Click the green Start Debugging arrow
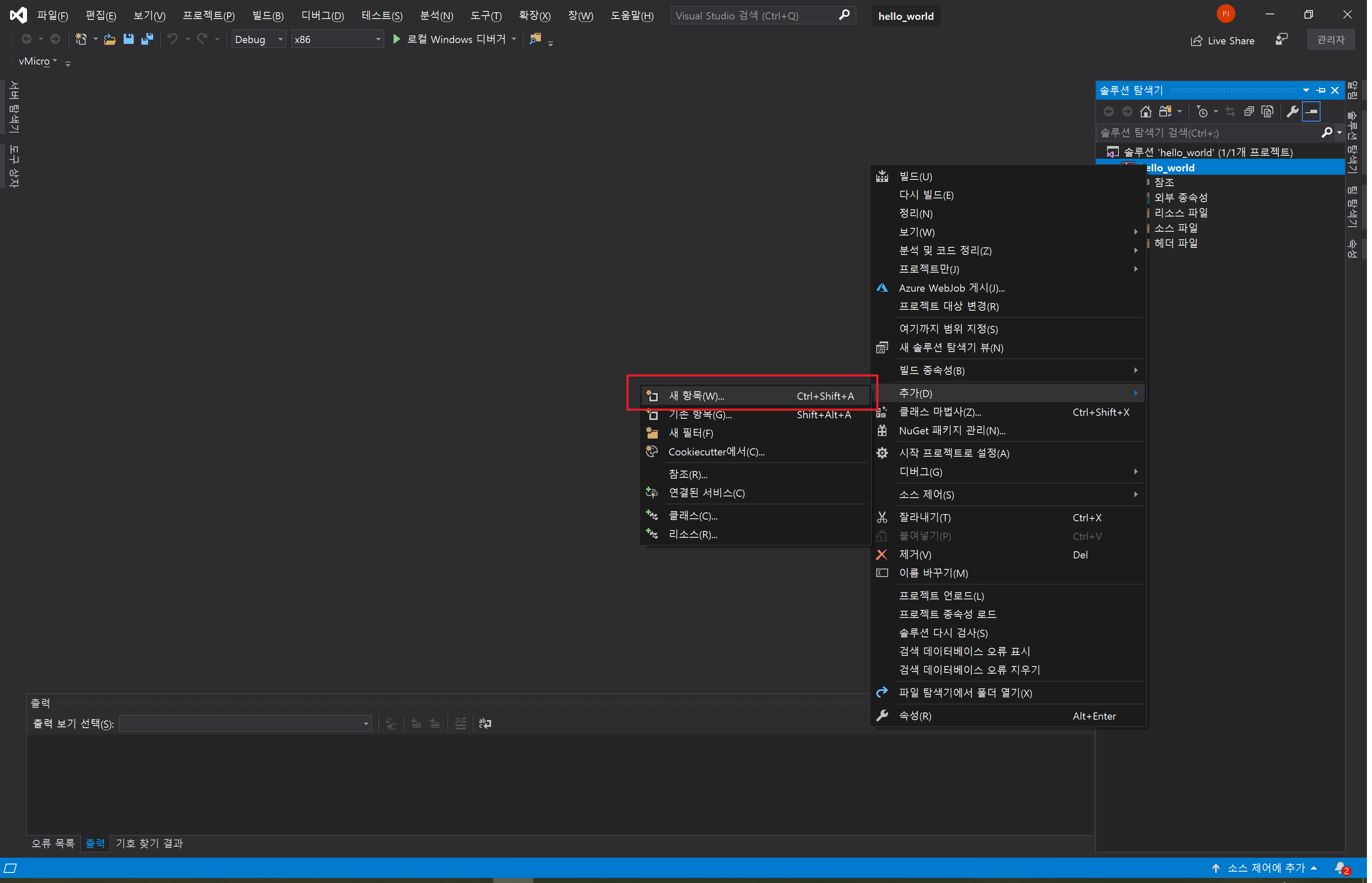Screen dimensions: 1372x883 pos(396,39)
